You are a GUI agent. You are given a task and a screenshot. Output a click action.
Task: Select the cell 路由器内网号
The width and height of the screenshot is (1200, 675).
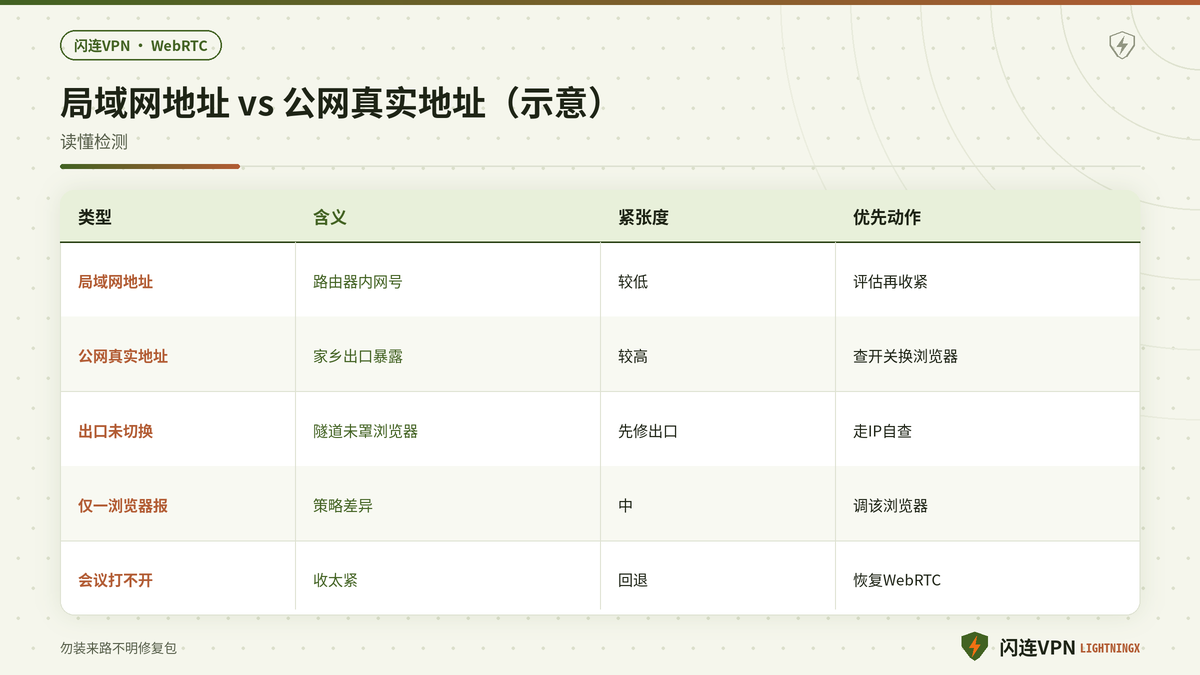coord(358,282)
